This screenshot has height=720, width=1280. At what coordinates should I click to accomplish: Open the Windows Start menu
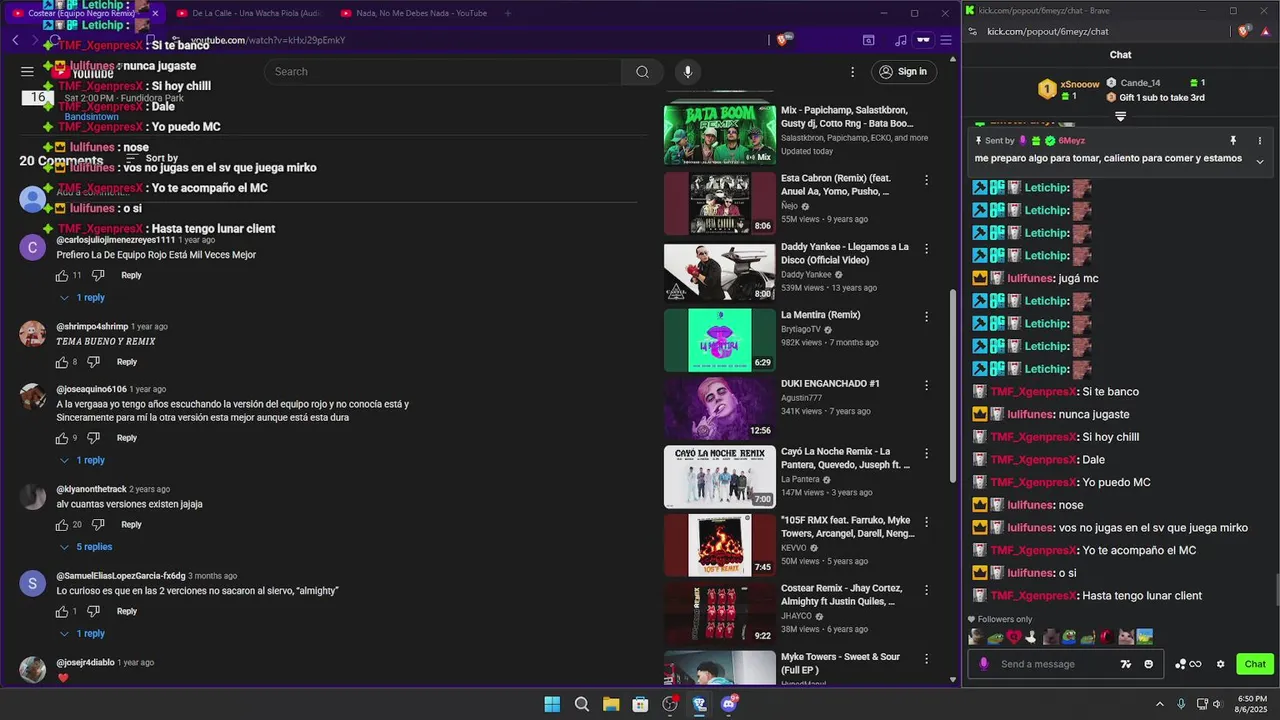552,704
